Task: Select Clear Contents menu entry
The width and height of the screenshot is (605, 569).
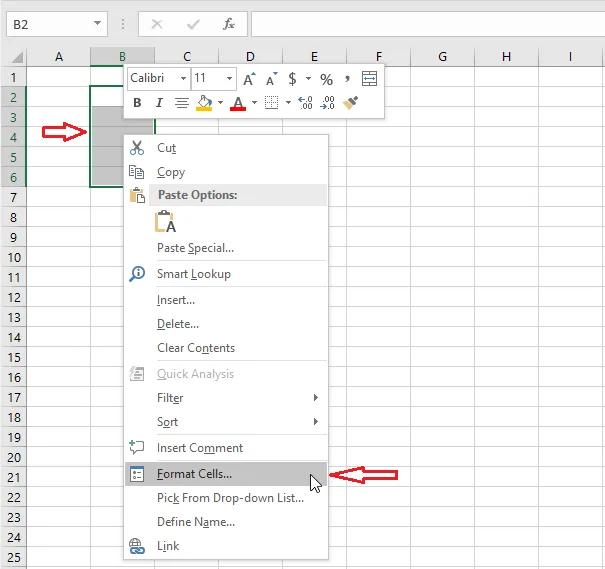Action: click(226, 348)
